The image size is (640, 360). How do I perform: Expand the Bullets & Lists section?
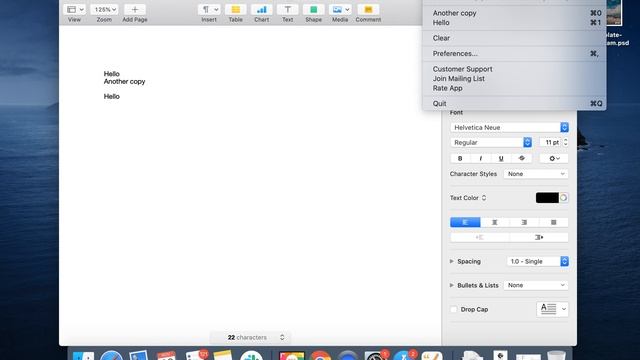click(452, 285)
